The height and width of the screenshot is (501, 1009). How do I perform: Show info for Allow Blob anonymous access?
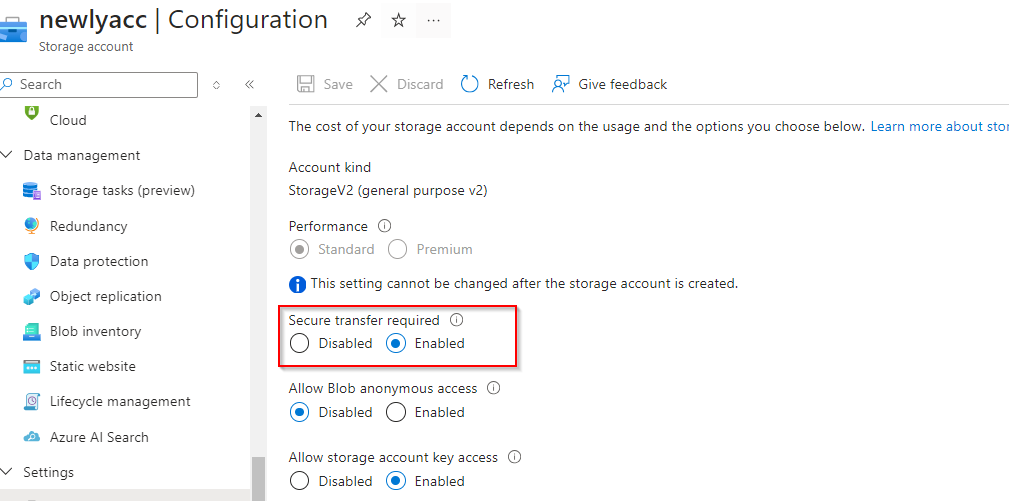coord(493,388)
